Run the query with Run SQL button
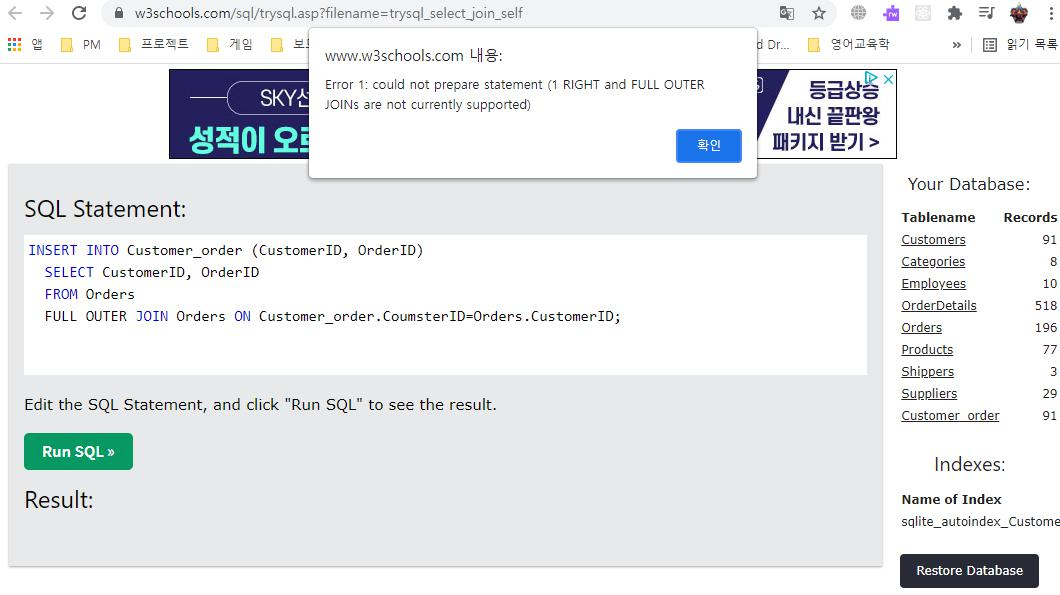The width and height of the screenshot is (1060, 595). tap(78, 452)
